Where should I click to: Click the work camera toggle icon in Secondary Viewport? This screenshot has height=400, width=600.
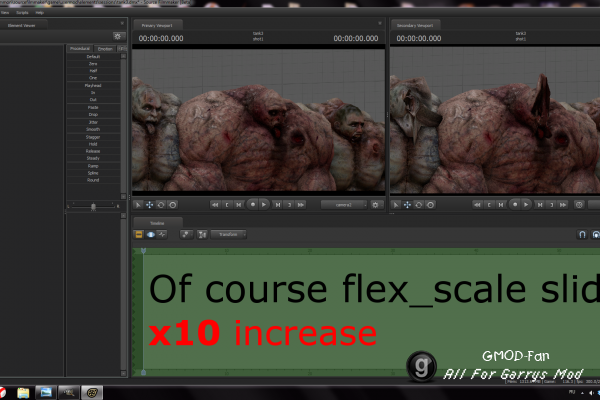(x=579, y=205)
